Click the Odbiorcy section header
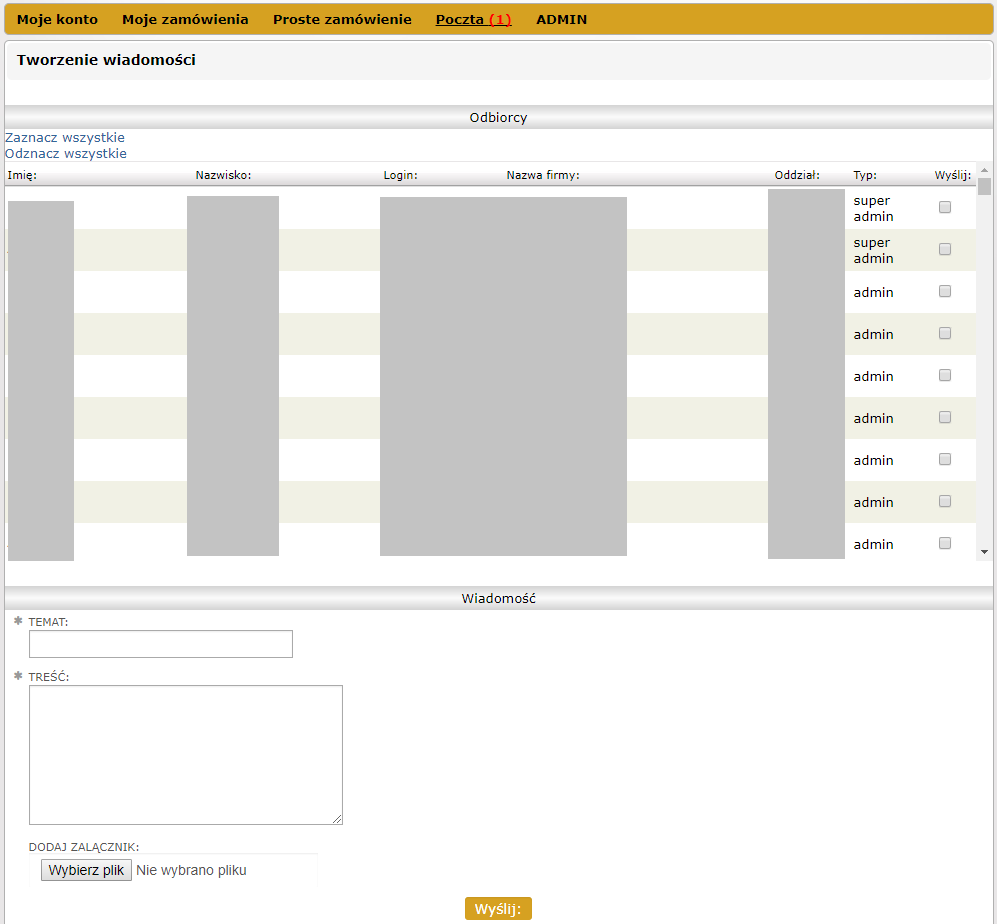This screenshot has width=997, height=924. [498, 117]
